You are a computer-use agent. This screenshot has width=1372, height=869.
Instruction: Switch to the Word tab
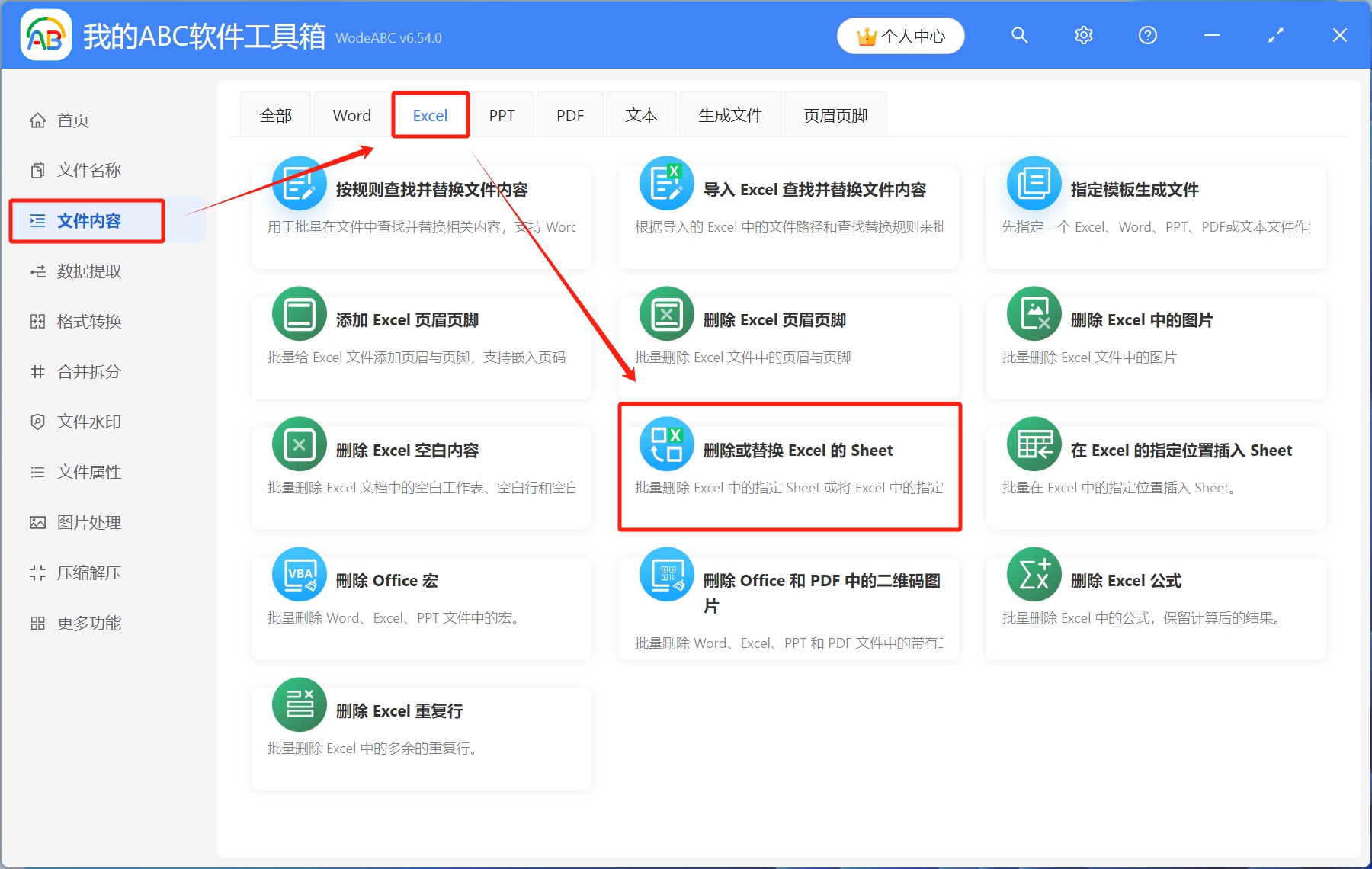351,116
